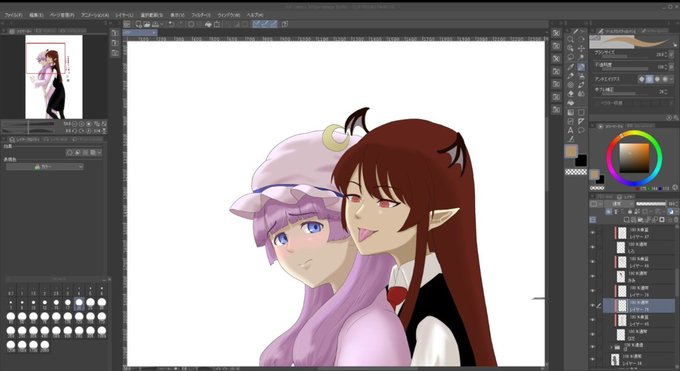Toggle visibility of the topmost layer row
The width and height of the screenshot is (680, 371).
593,233
